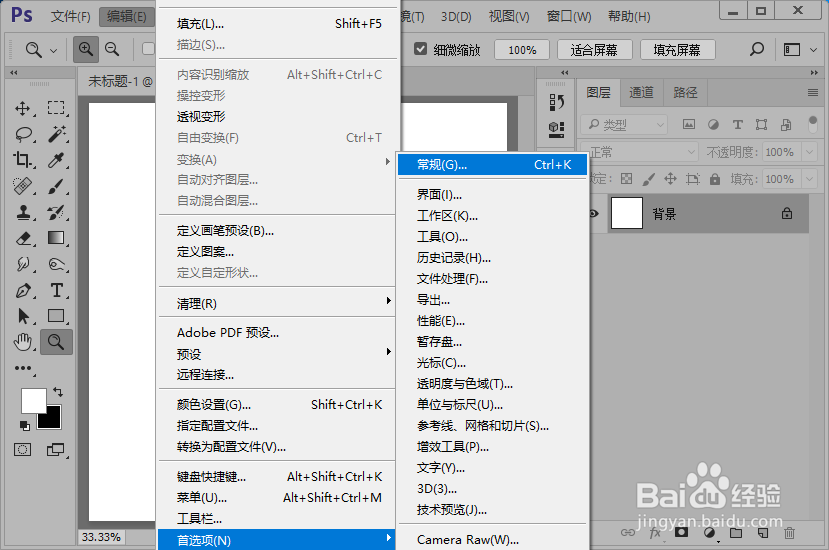The height and width of the screenshot is (550, 829).
Task: Toggle type layers filter icon
Action: click(738, 124)
